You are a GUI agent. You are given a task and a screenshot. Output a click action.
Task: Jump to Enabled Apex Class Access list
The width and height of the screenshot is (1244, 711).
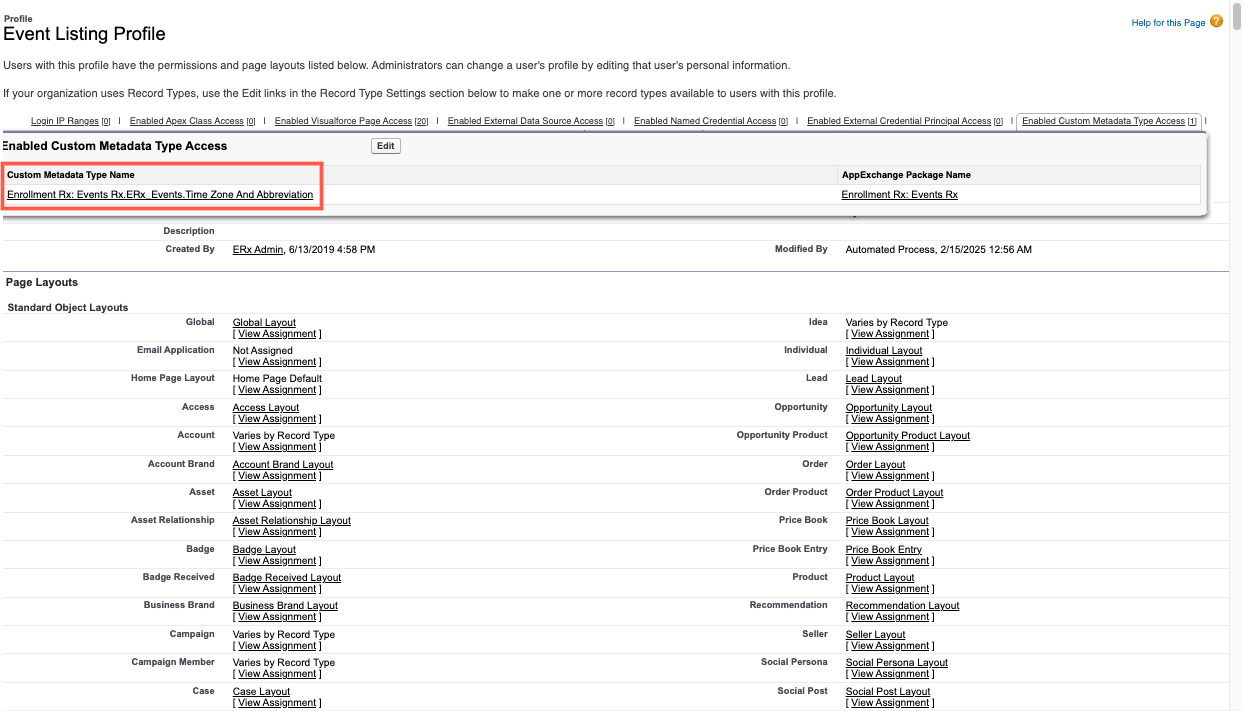tap(187, 121)
